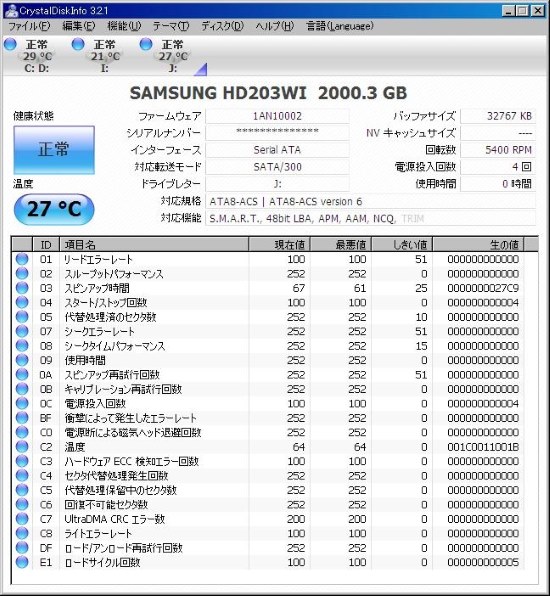Click status orb for 04 スタート/ストップ回数
The height and width of the screenshot is (596, 550).
coord(22,302)
